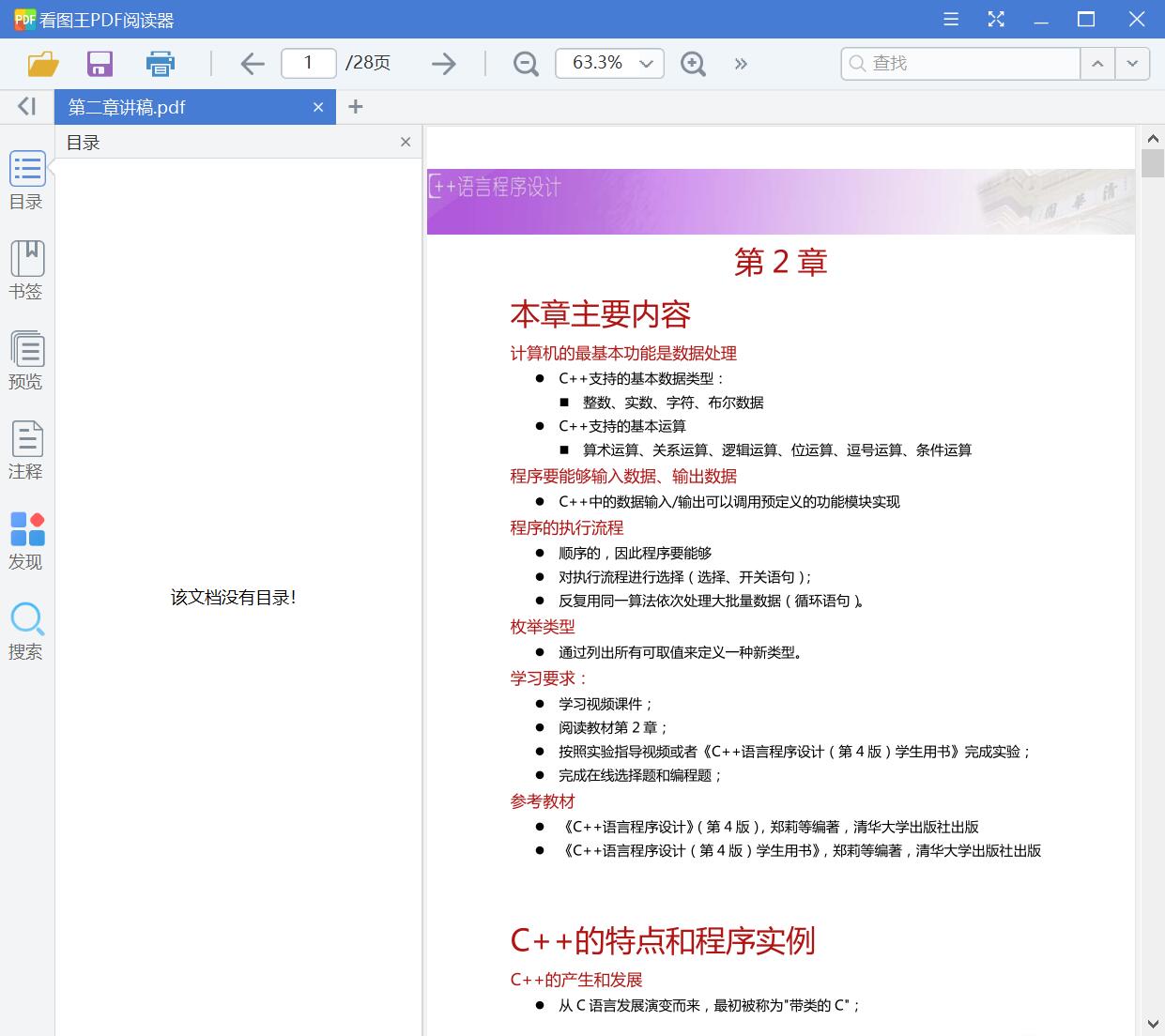Open the 搜索 search panel
Viewport: 1165px width, 1036px height.
(26, 631)
